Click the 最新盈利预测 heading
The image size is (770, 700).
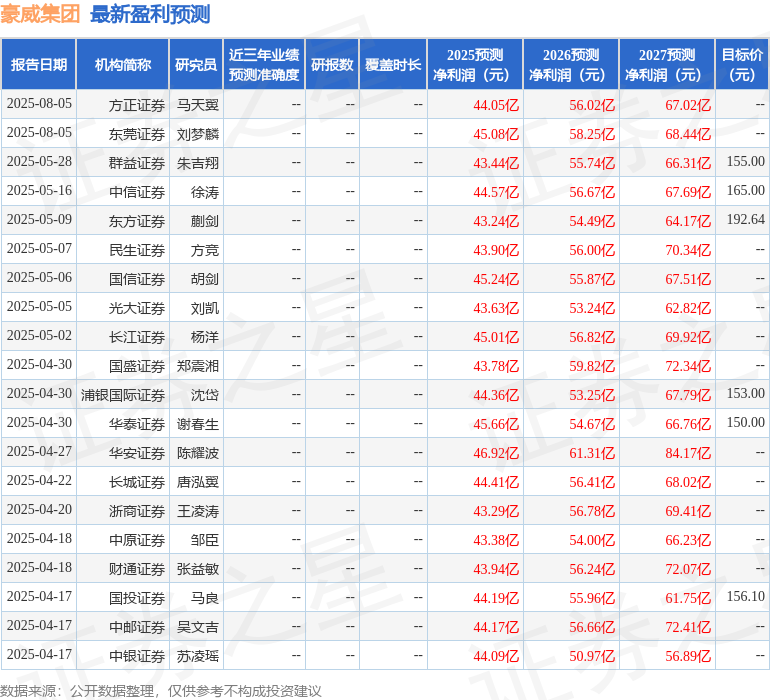click(x=150, y=14)
